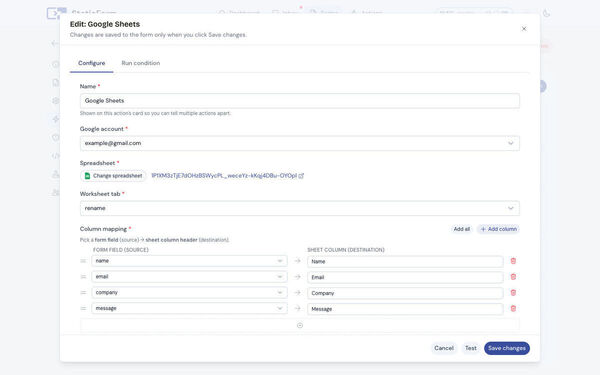Screen dimensions: 600x375
Task: Grab the drag handle of the message row
Action: pos(83,308)
